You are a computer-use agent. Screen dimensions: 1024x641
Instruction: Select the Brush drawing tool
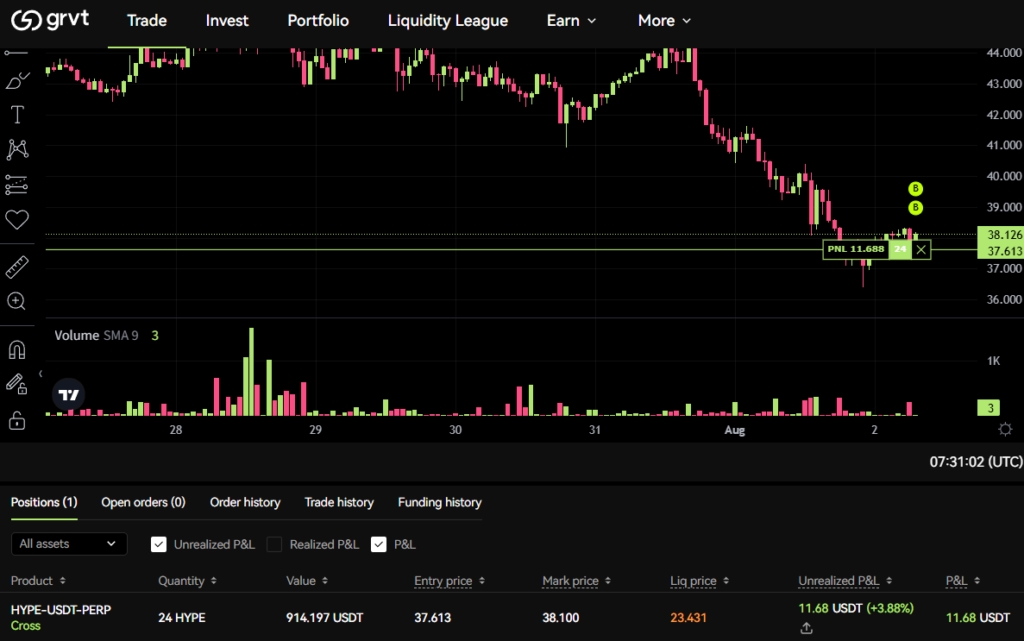[17, 81]
